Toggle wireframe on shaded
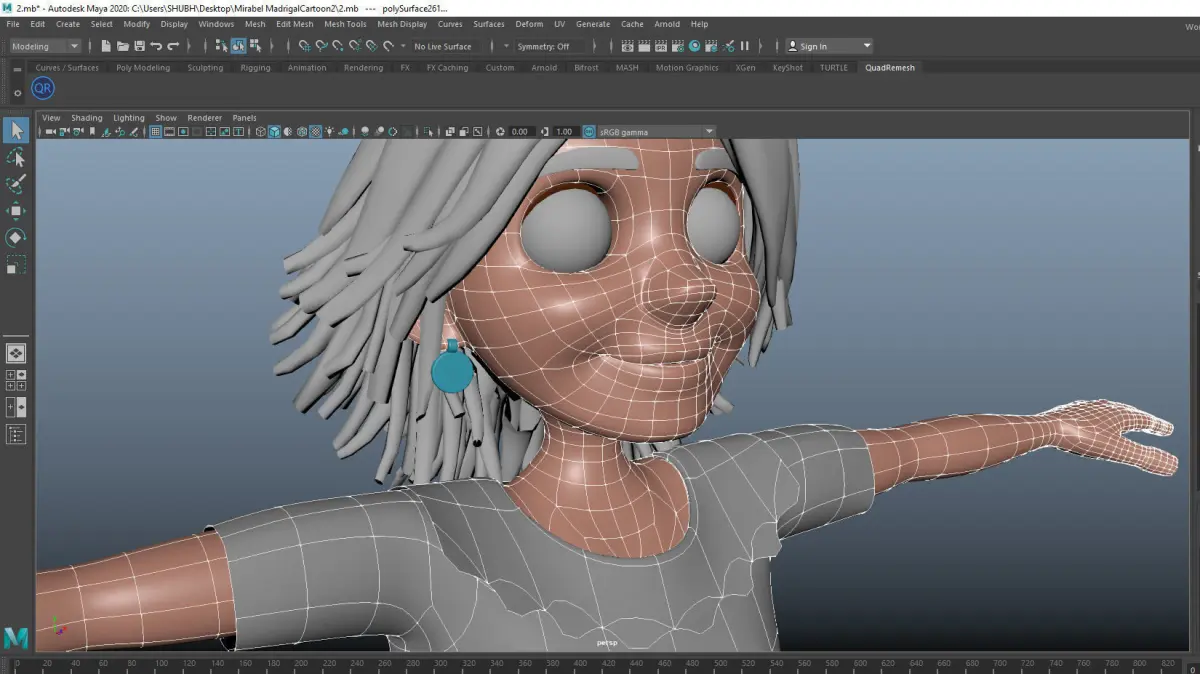Viewport: 1200px width, 674px height. click(x=302, y=131)
